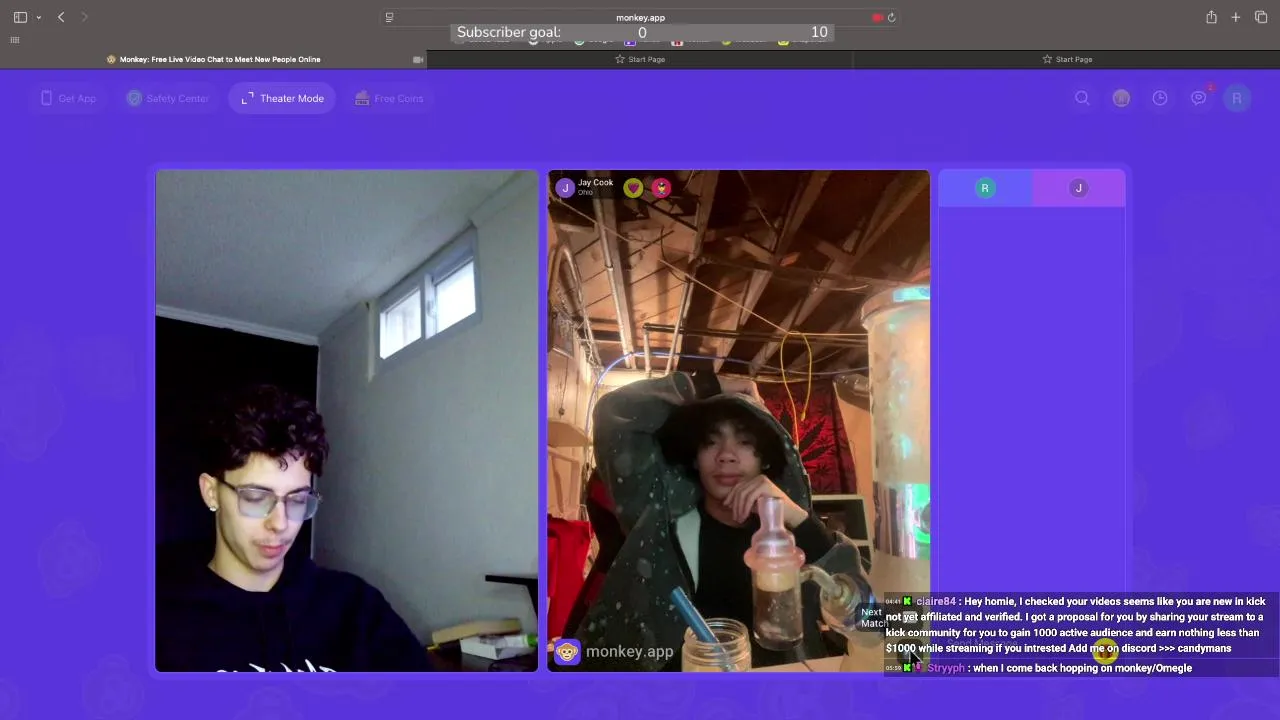1280x720 pixels.
Task: Send a heart to Jay Cook
Action: click(x=633, y=187)
